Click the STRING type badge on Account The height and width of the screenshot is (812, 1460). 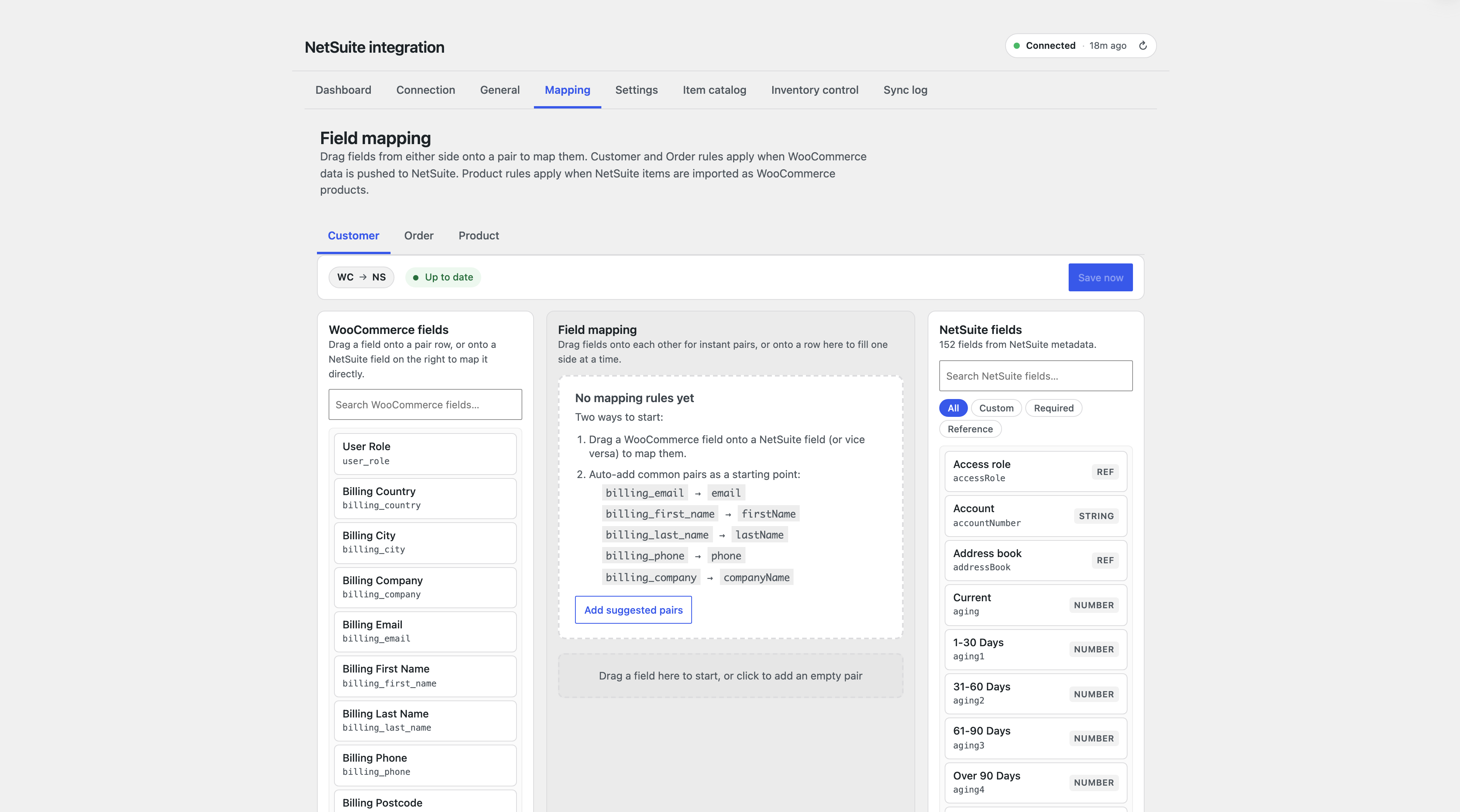[1095, 516]
